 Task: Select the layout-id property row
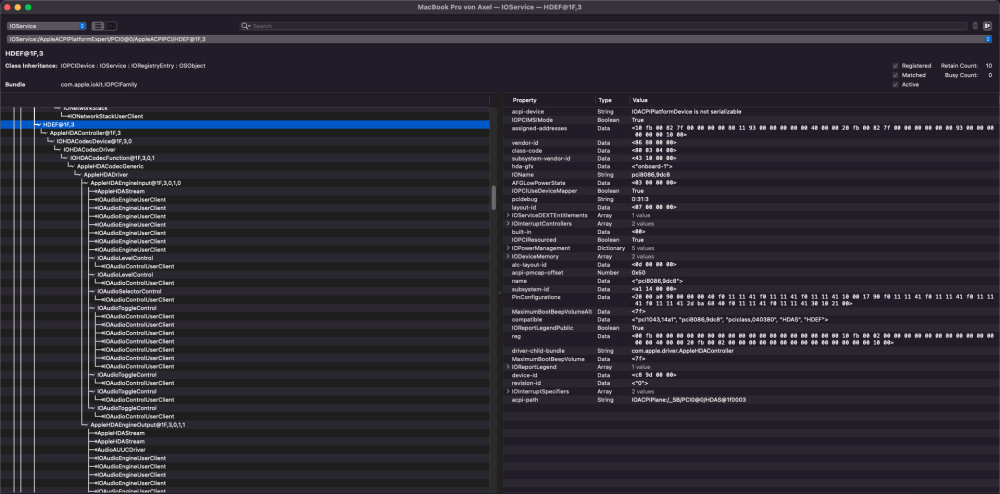(751, 207)
